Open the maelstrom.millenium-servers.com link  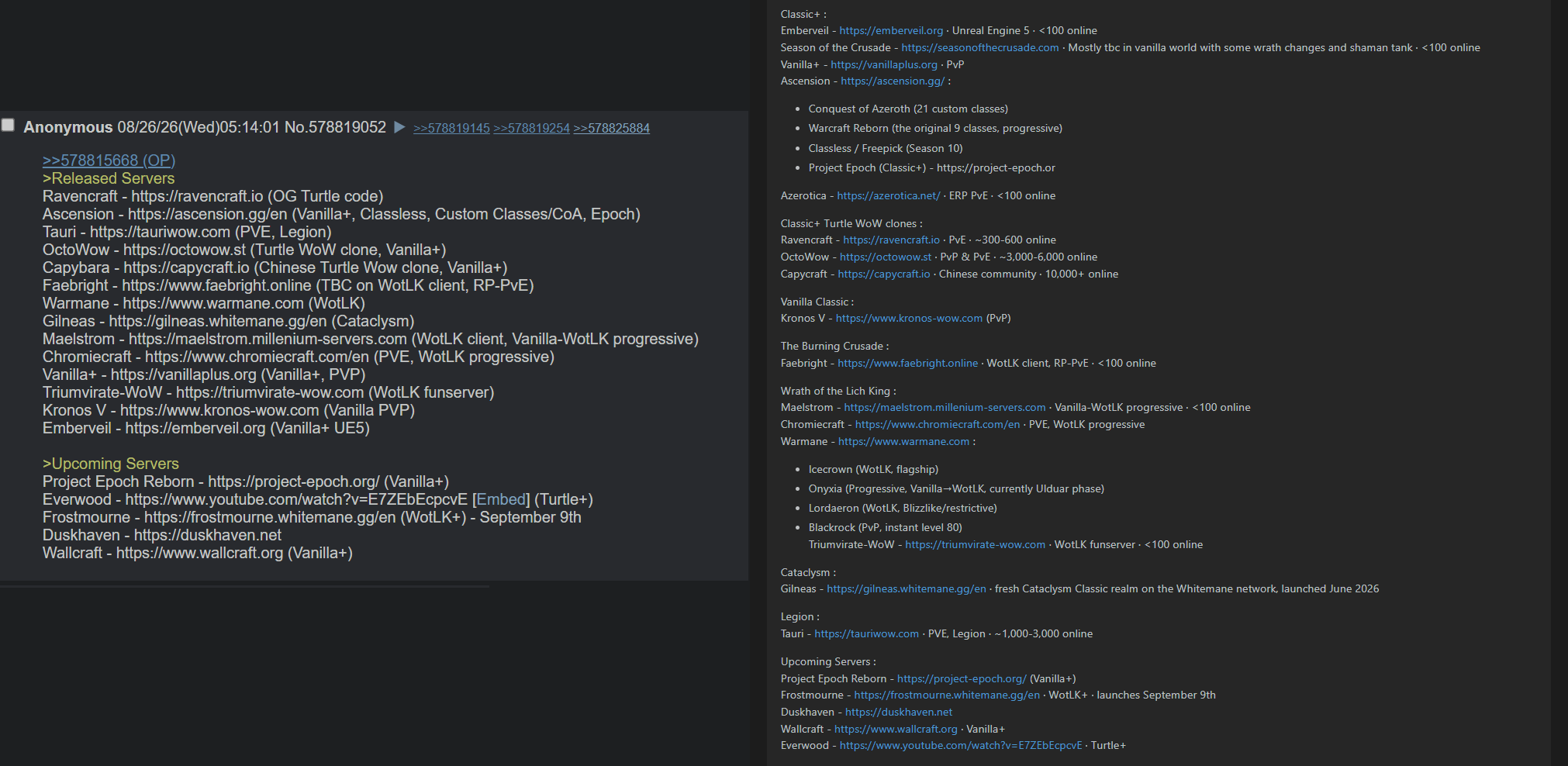click(945, 407)
